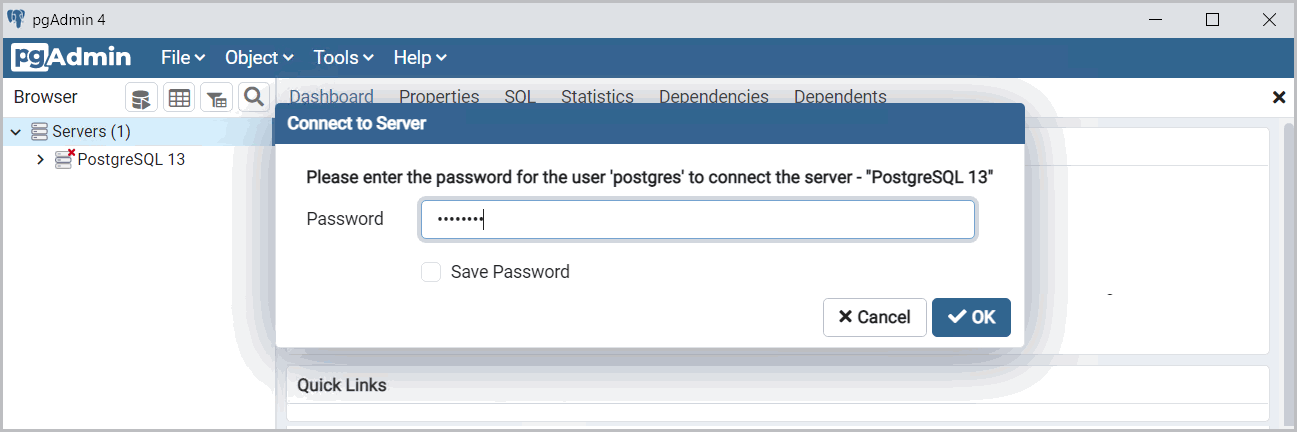Click the Query Tool icon in Browser
The width and height of the screenshot is (1297, 432).
click(141, 98)
